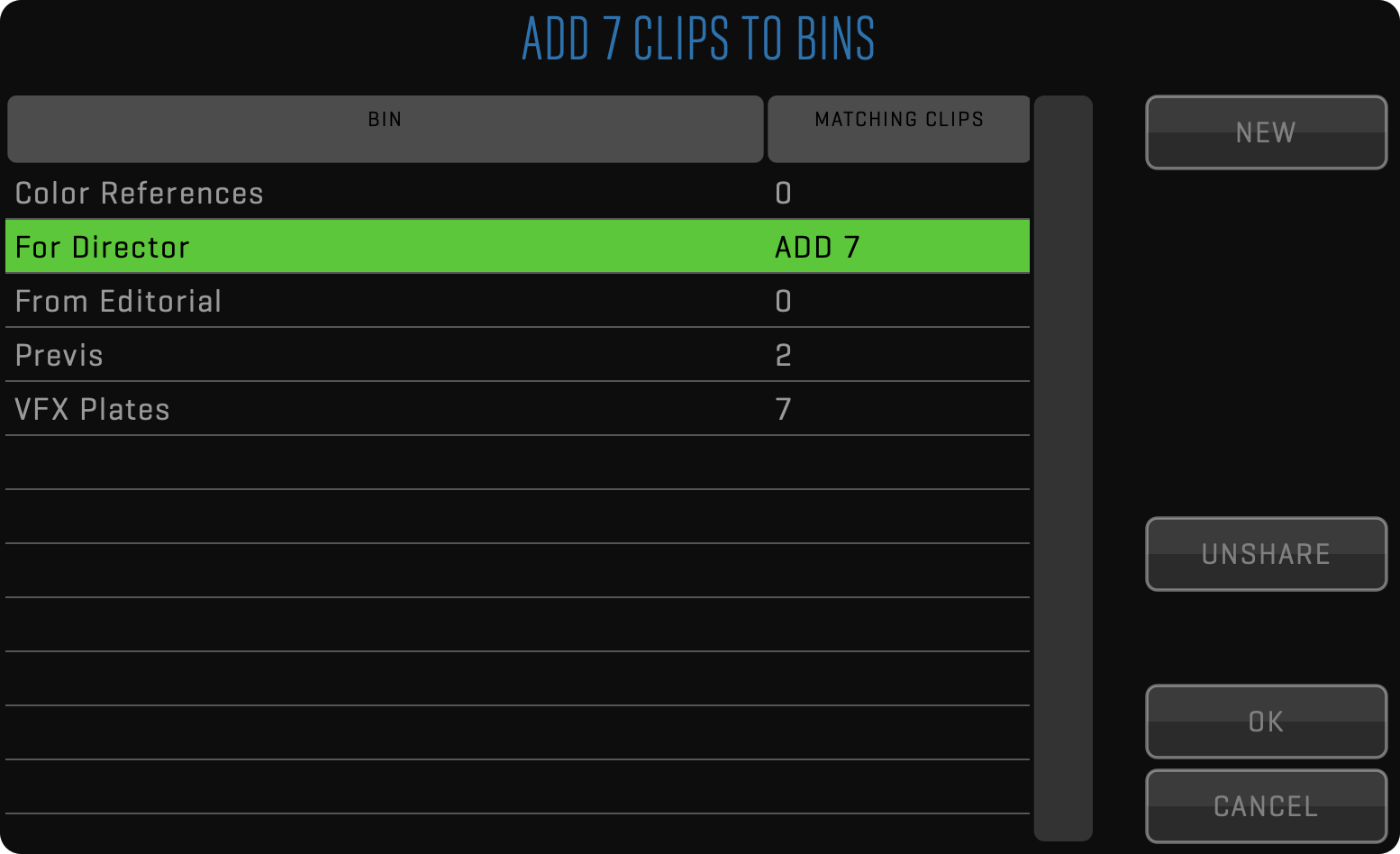Click matching count 2 for Previs
Viewport: 1400px width, 854px height.
tap(783, 356)
